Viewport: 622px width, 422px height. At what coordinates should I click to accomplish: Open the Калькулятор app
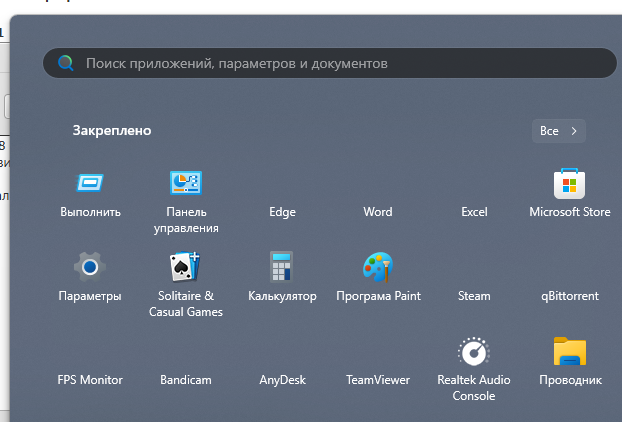coord(281,267)
